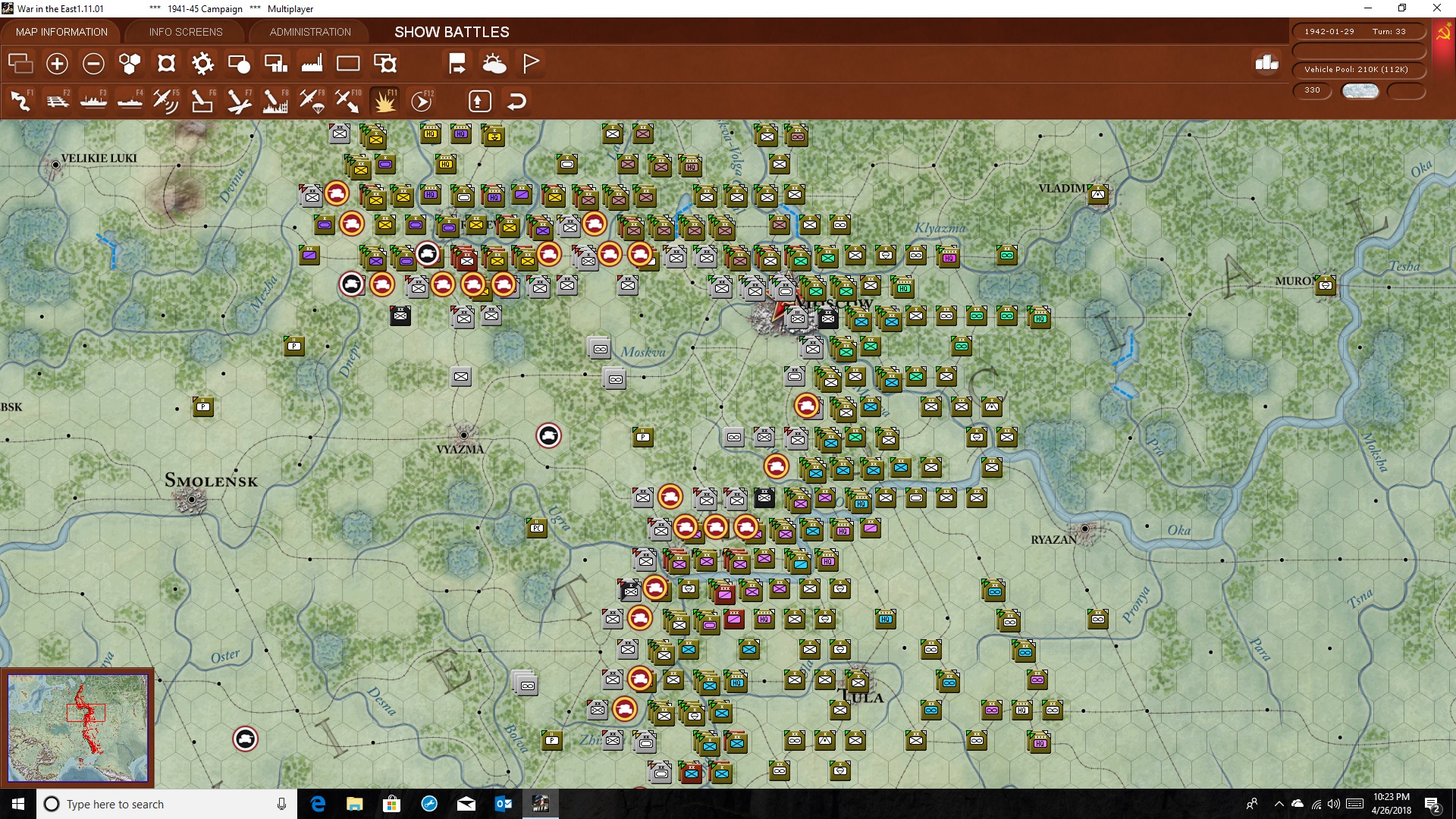Image resolution: width=1456 pixels, height=819 pixels.
Task: Click the F12 end-turn clock arrow icon
Action: (422, 101)
